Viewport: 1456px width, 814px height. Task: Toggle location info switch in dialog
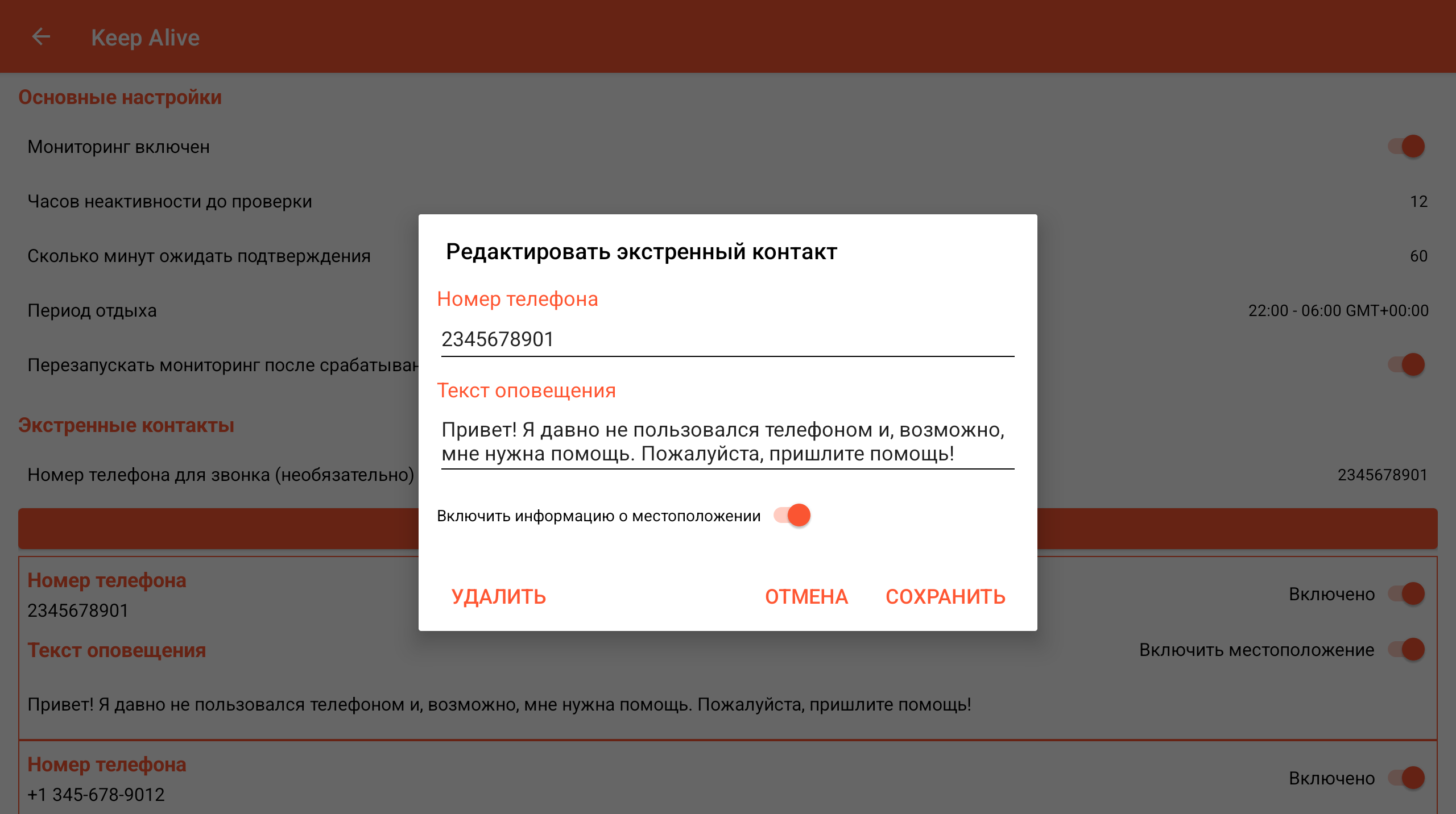click(792, 516)
